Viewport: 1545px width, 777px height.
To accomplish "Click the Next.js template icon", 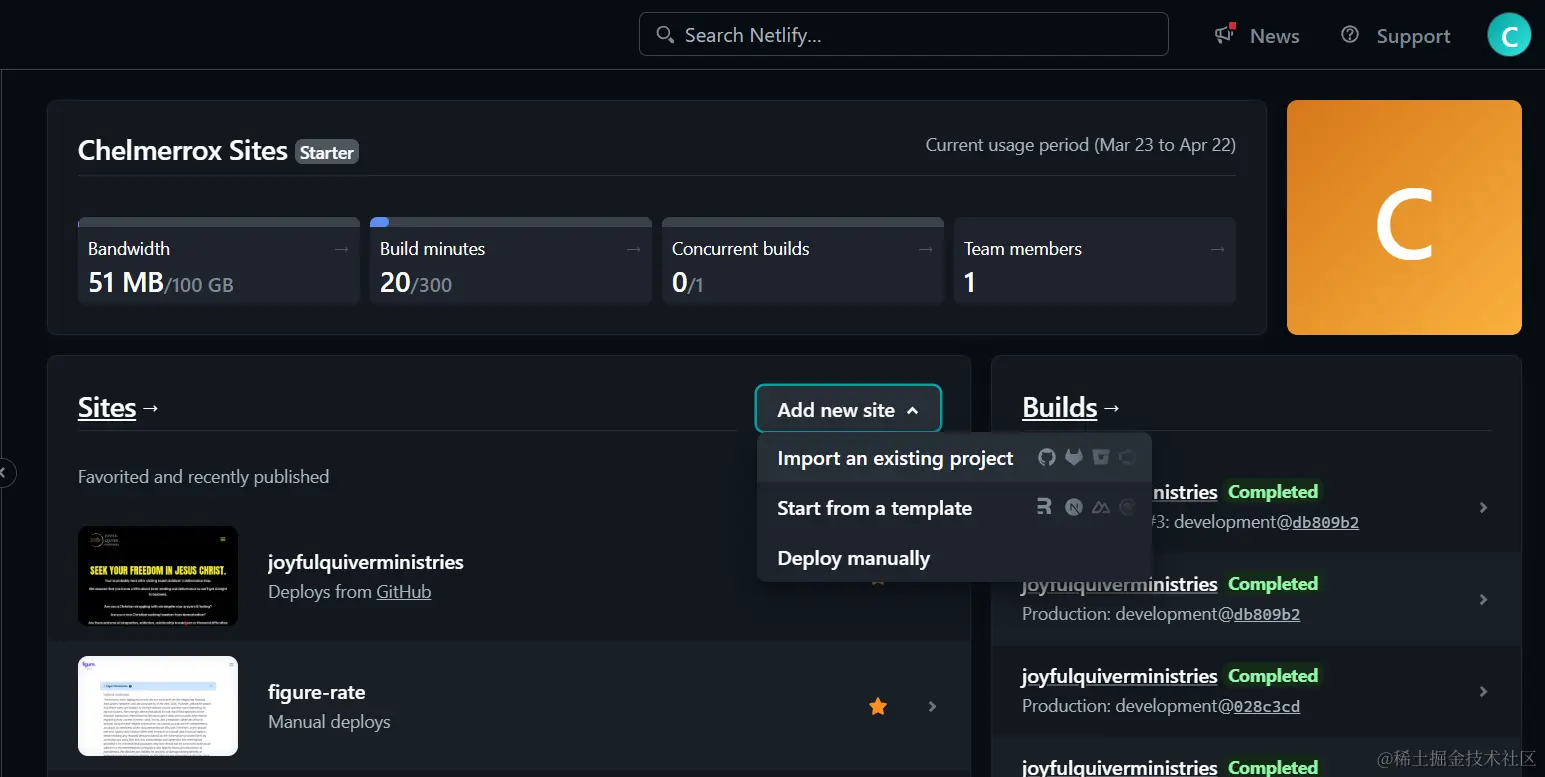I will coord(1073,508).
